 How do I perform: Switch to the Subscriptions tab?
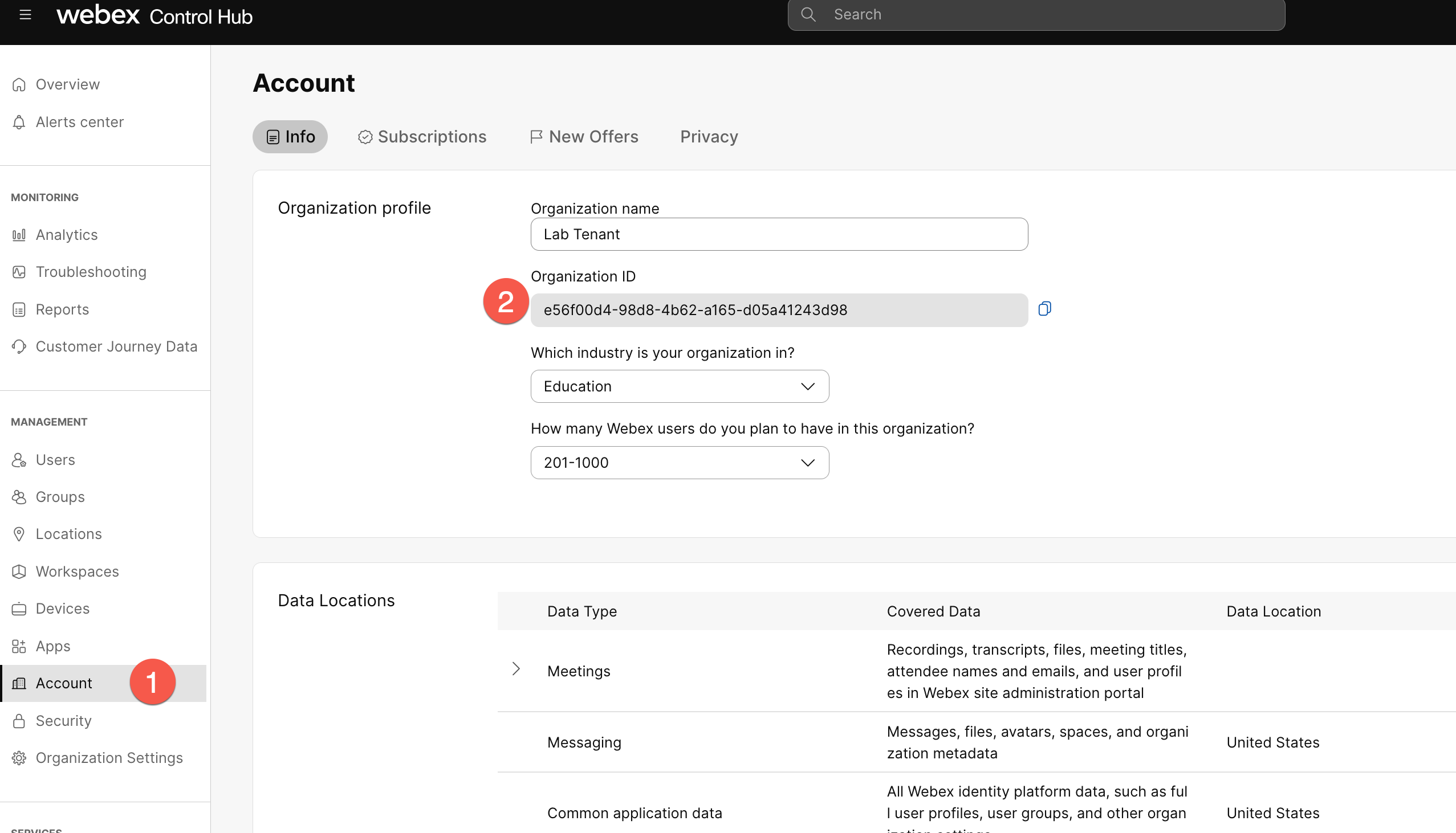click(422, 137)
